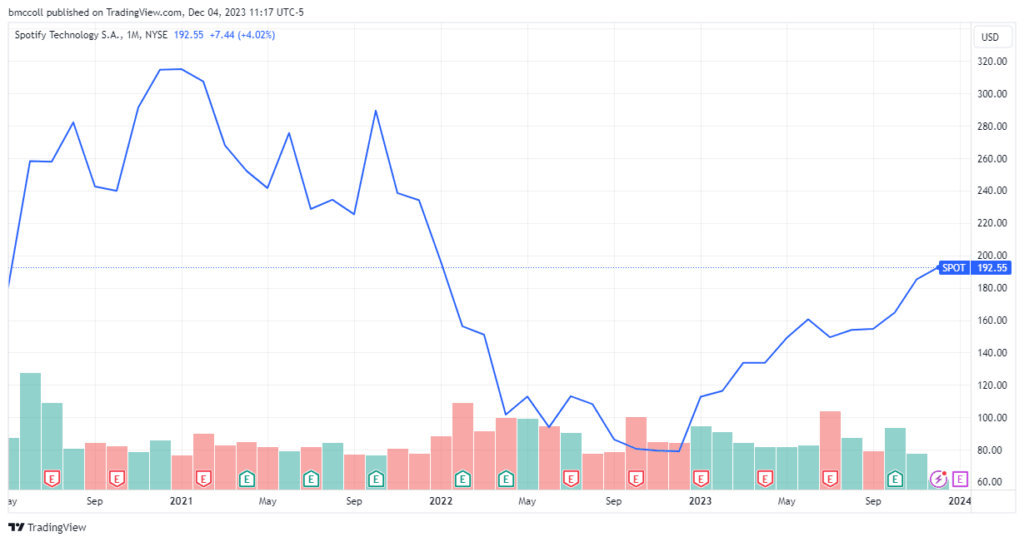Select the earnings marker directly above the 2023 label
This screenshot has width=1024, height=542.
[700, 479]
